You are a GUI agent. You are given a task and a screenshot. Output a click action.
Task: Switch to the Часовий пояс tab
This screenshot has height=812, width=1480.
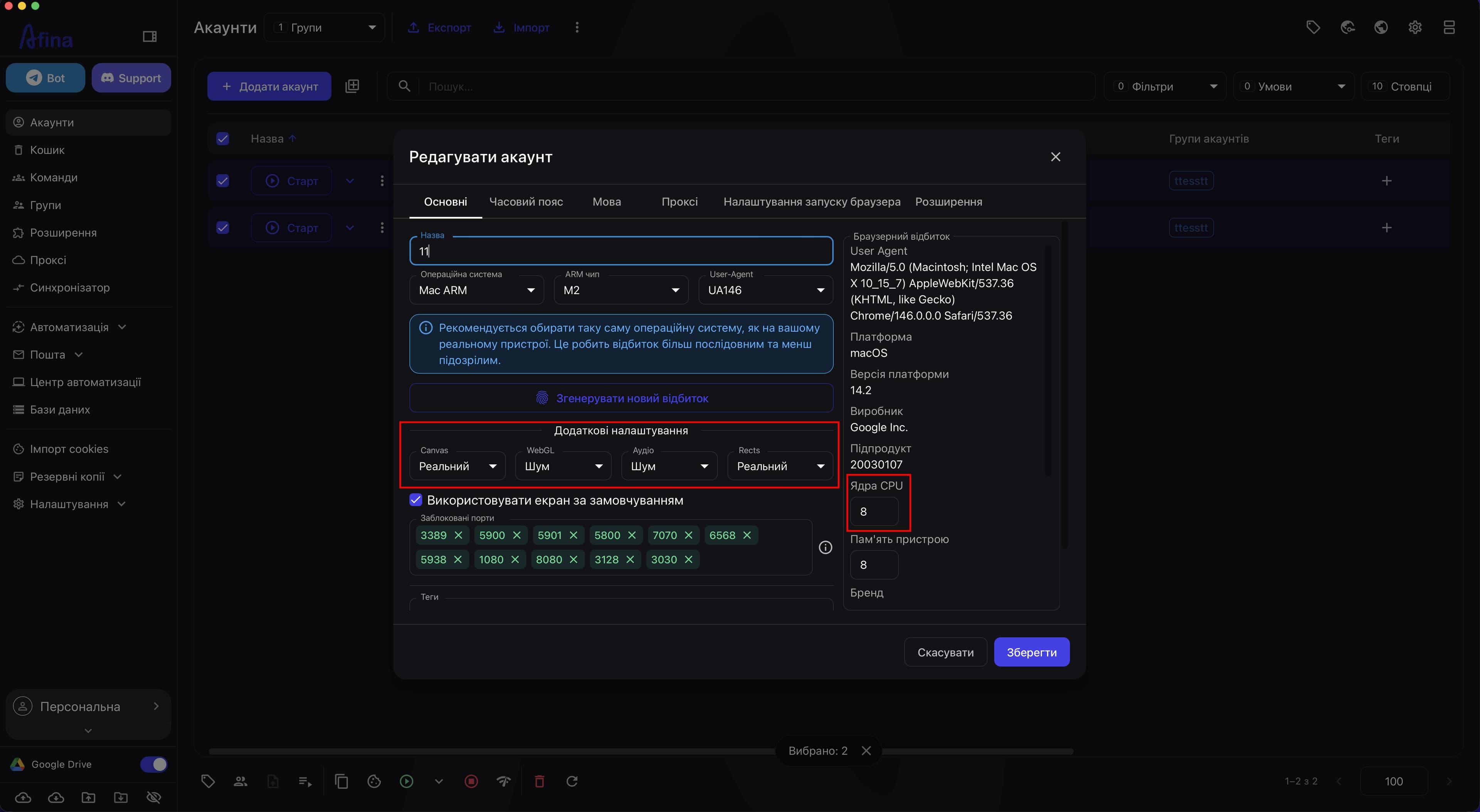click(526, 202)
